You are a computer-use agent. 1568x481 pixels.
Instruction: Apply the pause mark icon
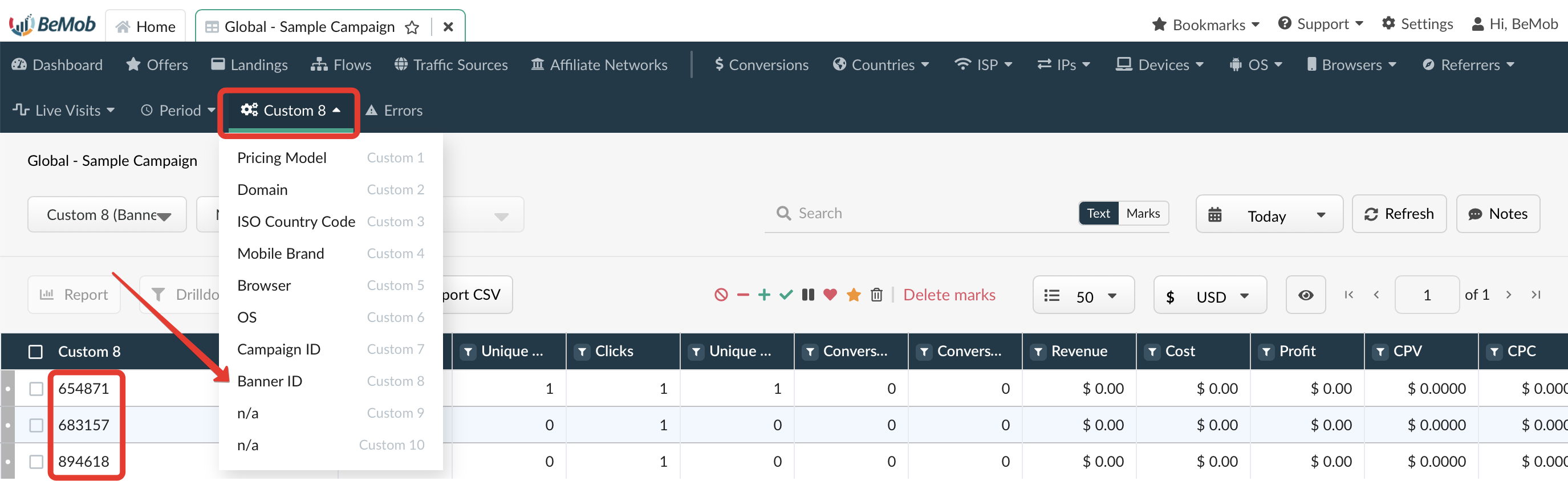[x=808, y=295]
